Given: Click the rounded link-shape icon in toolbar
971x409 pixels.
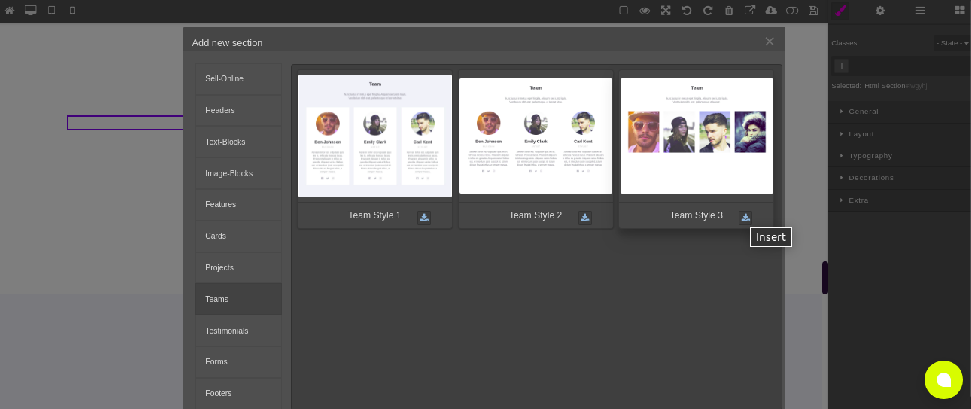Looking at the screenshot, I should (792, 11).
